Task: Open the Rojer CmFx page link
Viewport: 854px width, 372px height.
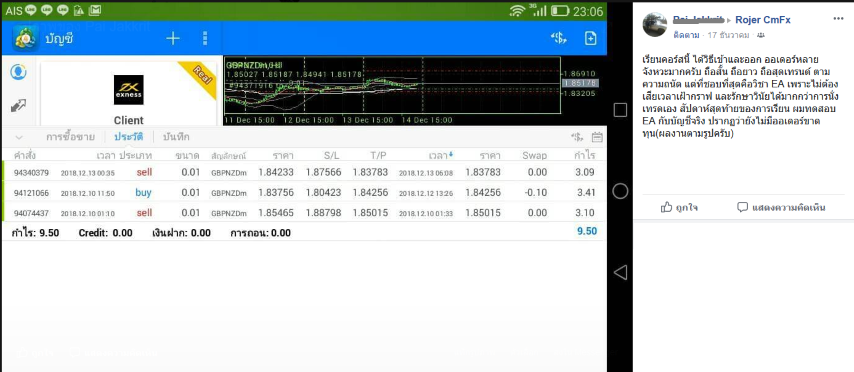Action: (762, 20)
